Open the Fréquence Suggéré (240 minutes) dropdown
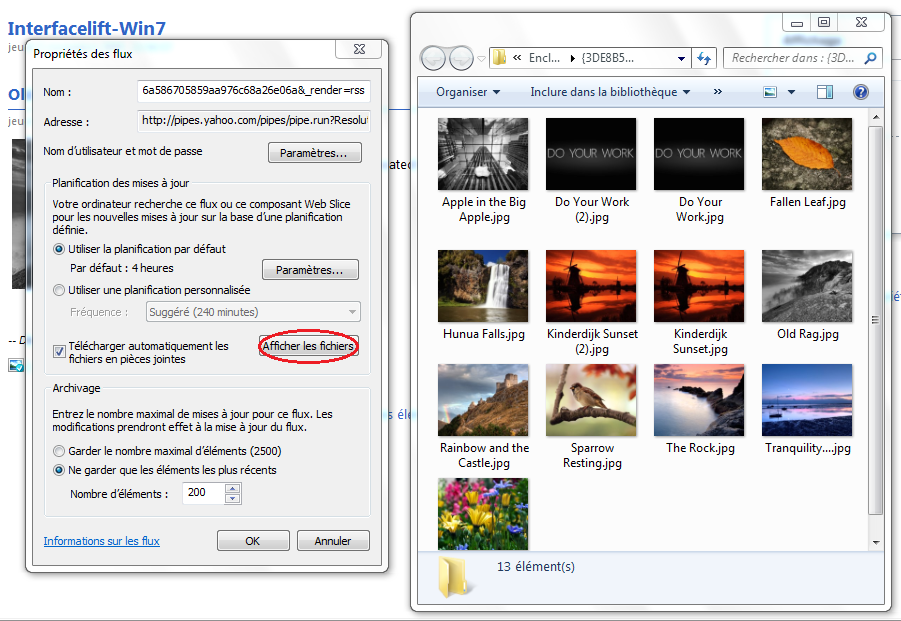901x621 pixels. [x=253, y=312]
